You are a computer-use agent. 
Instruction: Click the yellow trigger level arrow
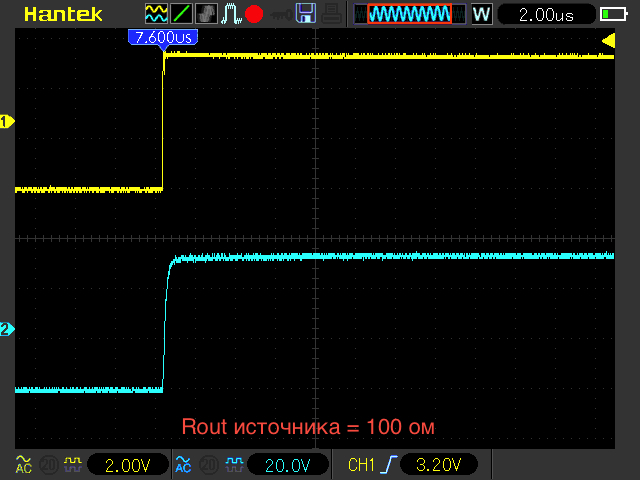609,40
